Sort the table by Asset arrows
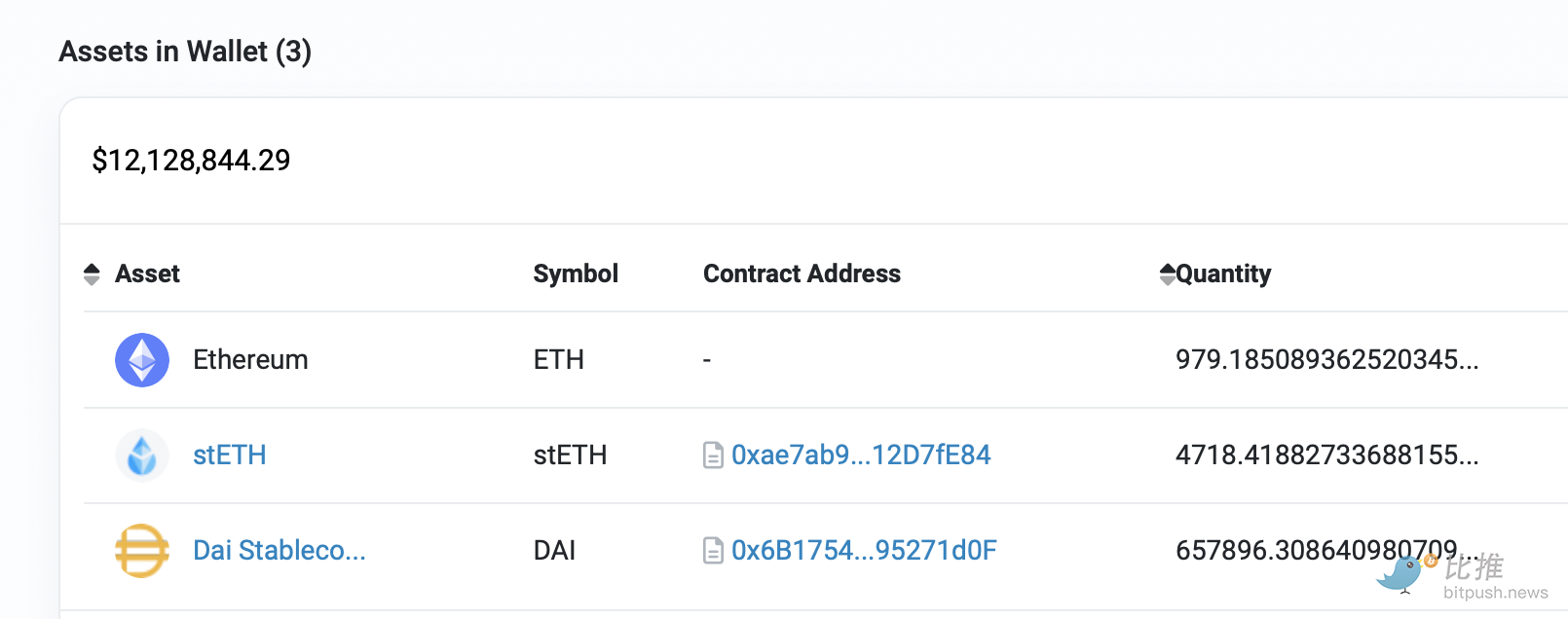 coord(92,274)
